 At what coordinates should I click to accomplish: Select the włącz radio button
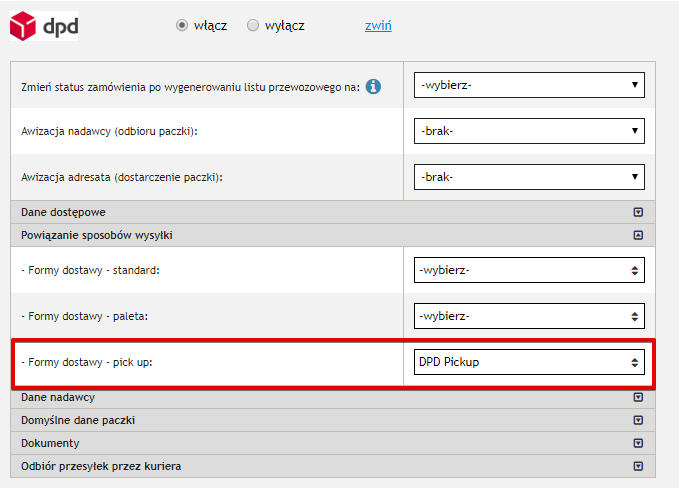[182, 26]
